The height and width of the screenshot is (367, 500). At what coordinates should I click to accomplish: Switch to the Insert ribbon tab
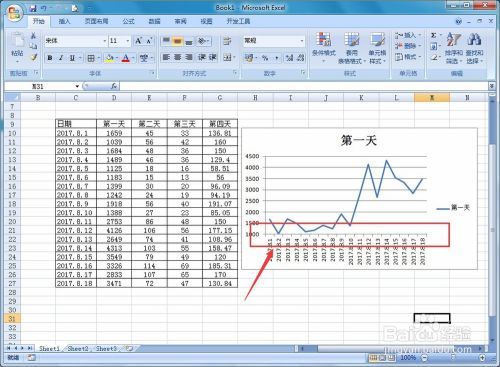tap(64, 21)
